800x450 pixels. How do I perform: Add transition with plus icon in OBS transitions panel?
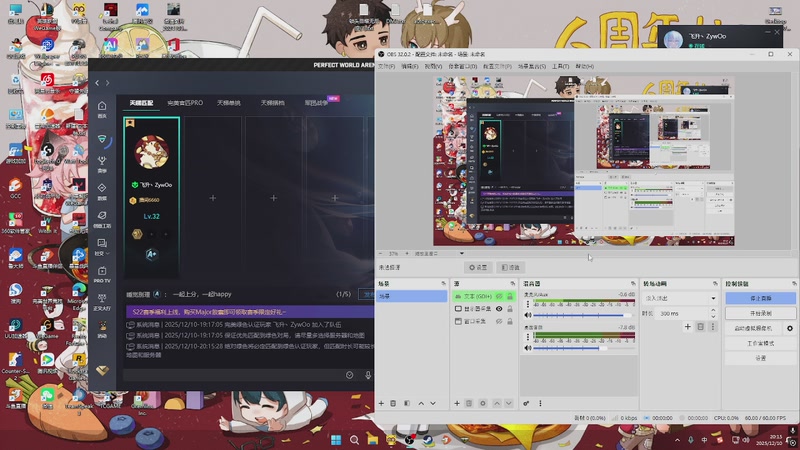(687, 327)
